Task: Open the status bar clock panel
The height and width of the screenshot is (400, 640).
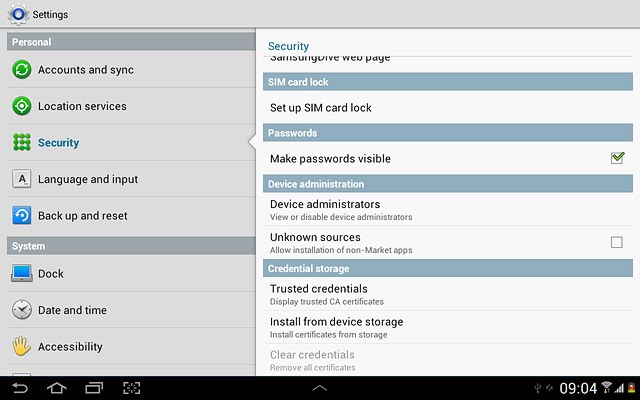Action: click(x=578, y=388)
